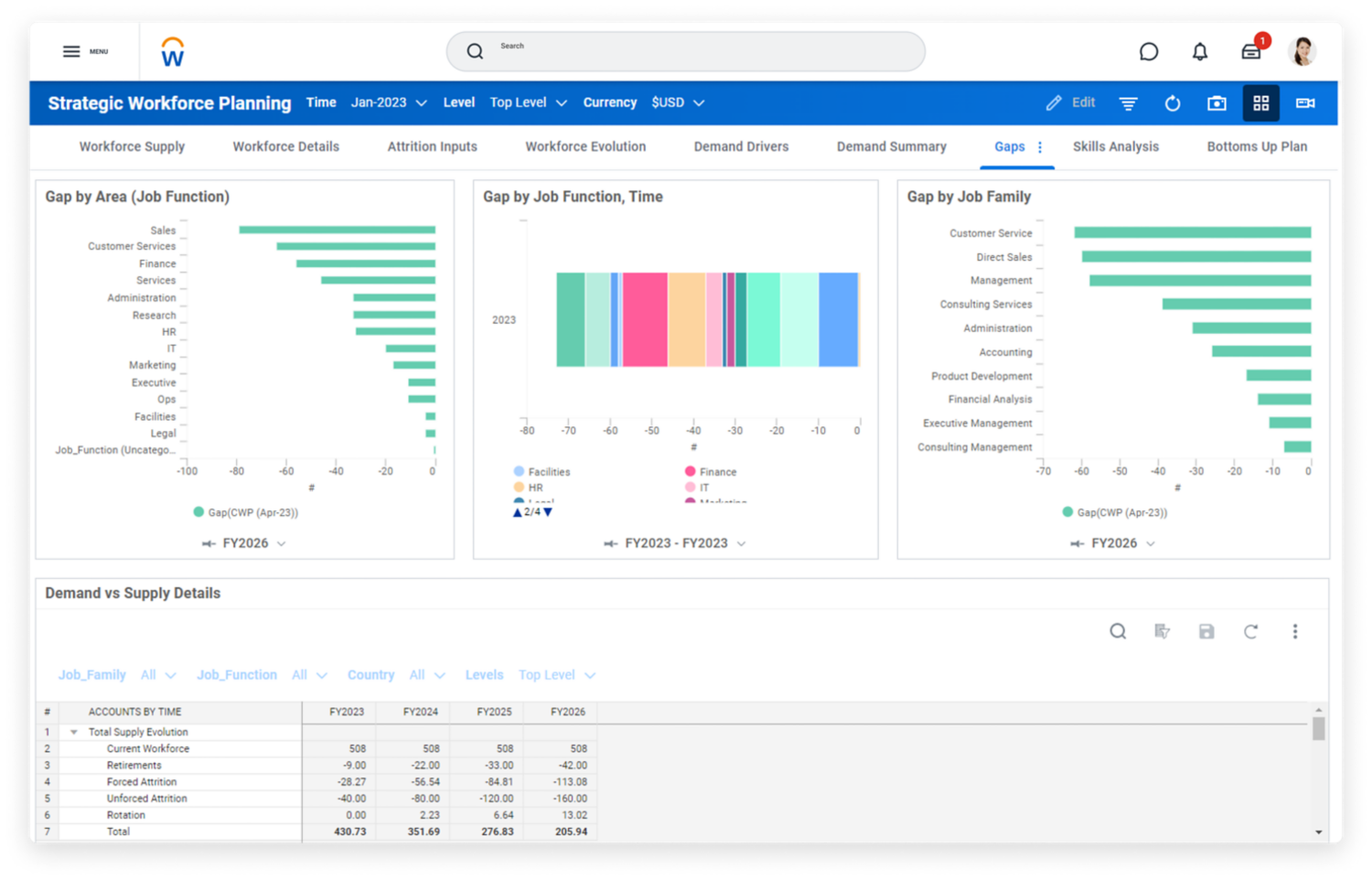Switch to the dashboard grid view

[x=1260, y=103]
